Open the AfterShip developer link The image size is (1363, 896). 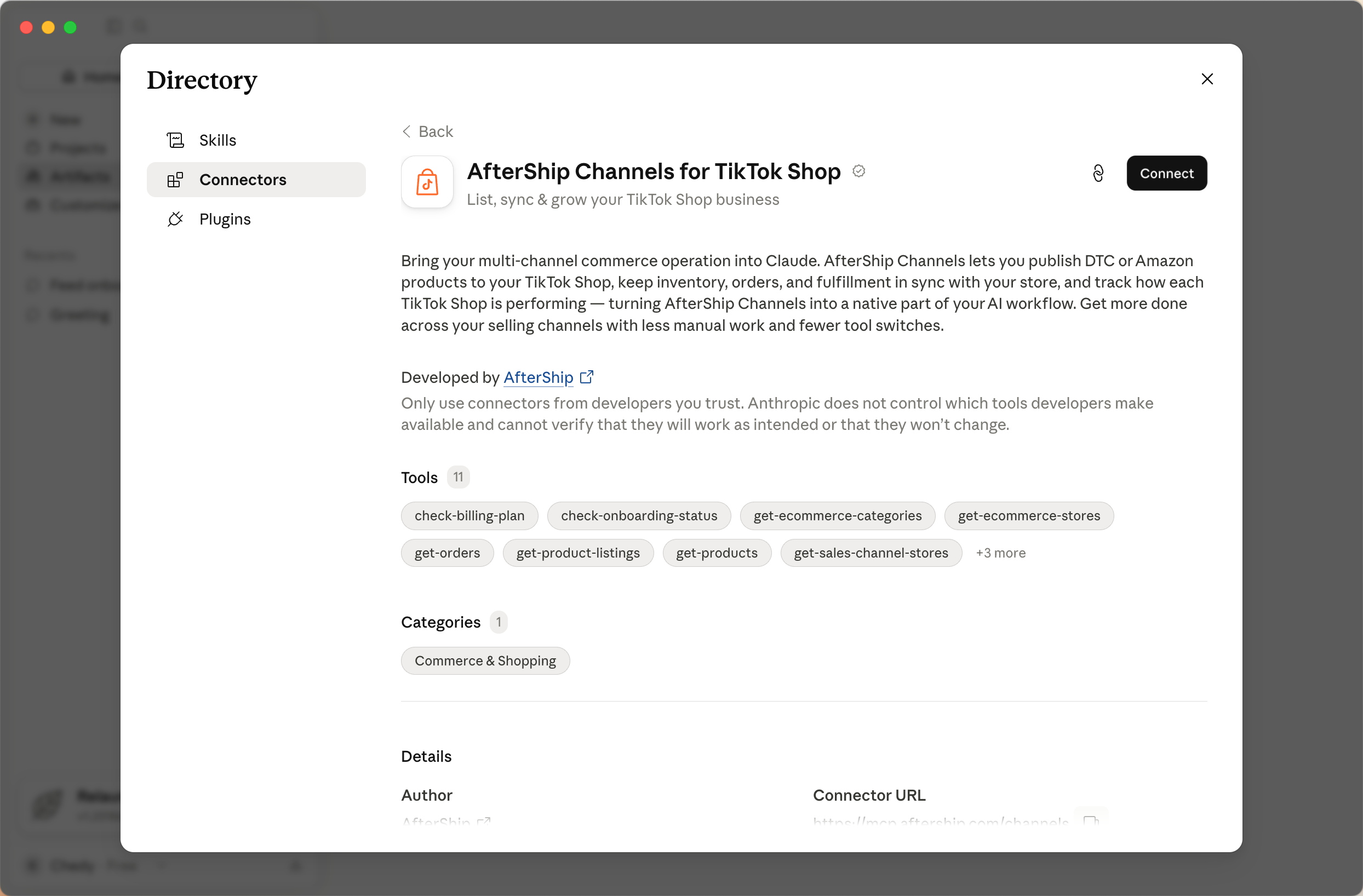point(539,377)
